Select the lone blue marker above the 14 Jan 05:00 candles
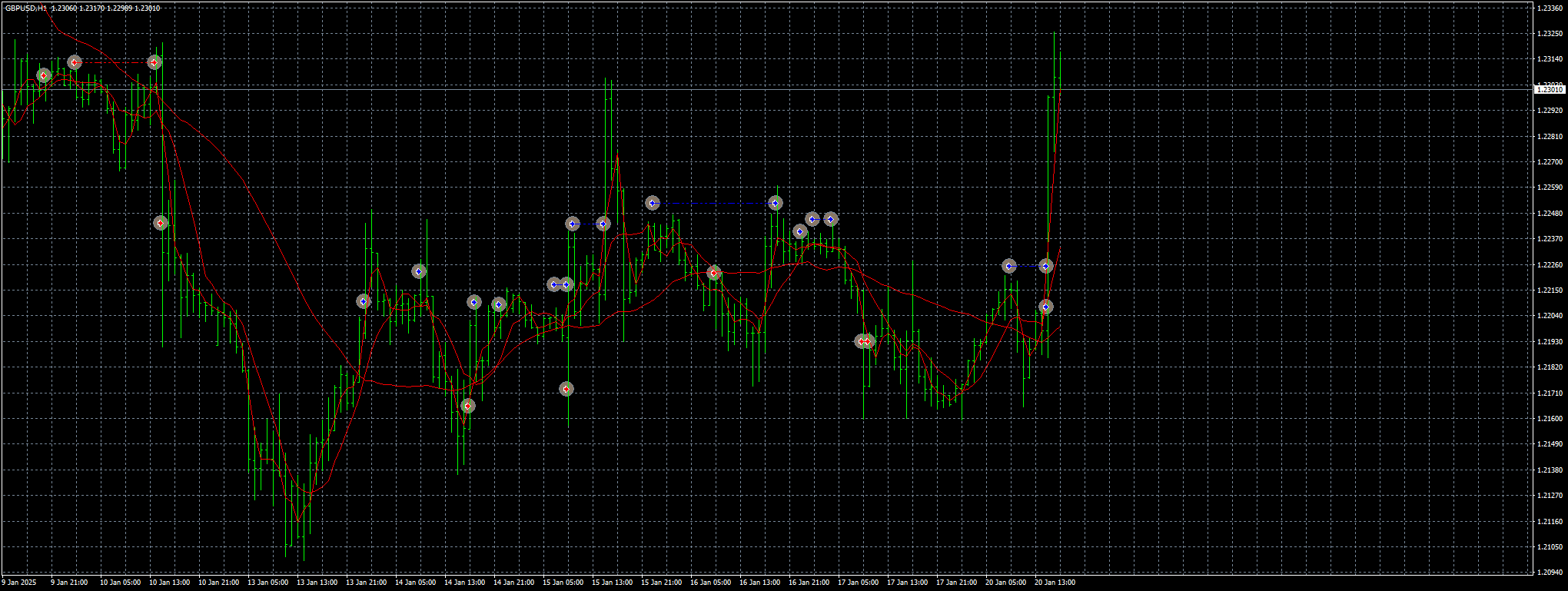Viewport: 1568px width, 591px height. click(x=419, y=271)
